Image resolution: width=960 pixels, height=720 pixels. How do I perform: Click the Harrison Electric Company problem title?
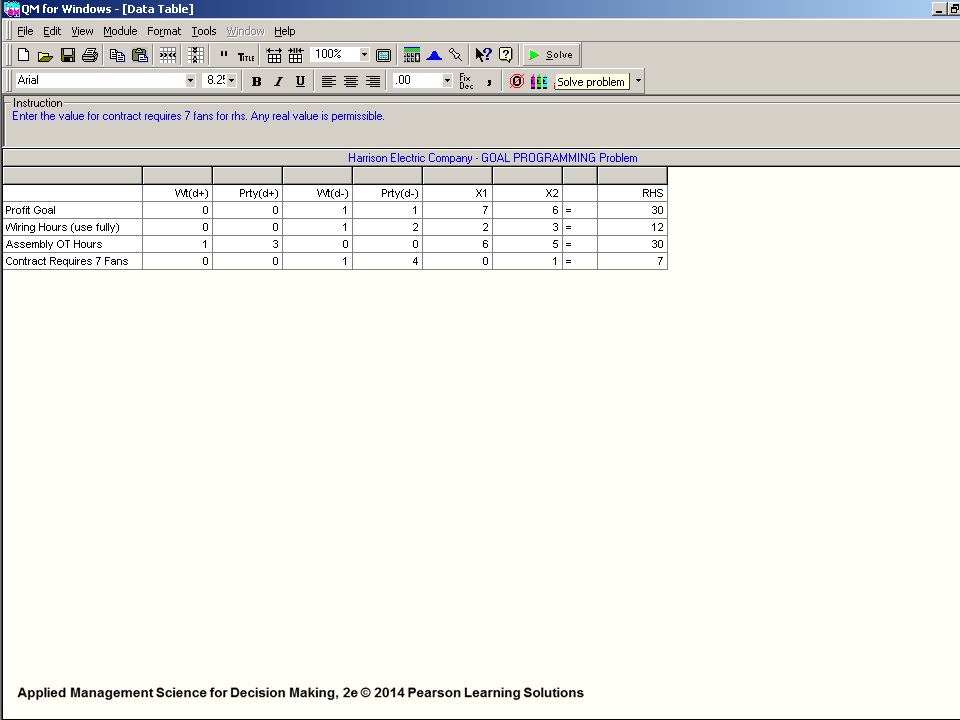point(492,158)
